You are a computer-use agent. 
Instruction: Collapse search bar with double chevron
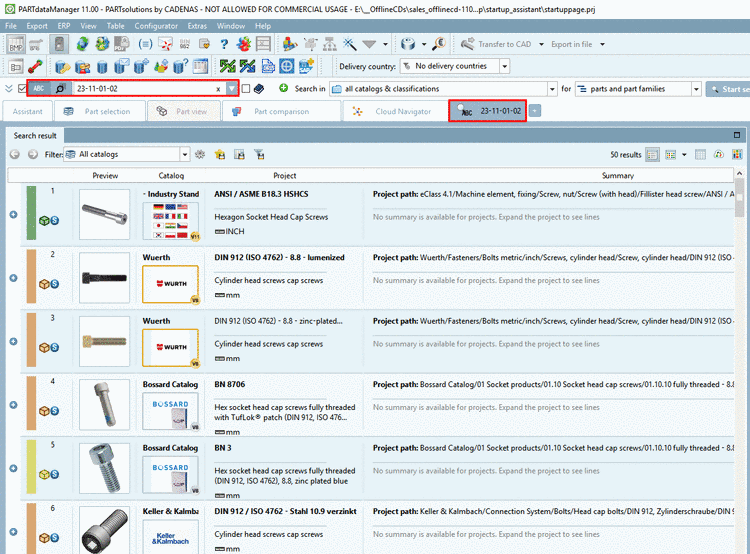coord(9,89)
